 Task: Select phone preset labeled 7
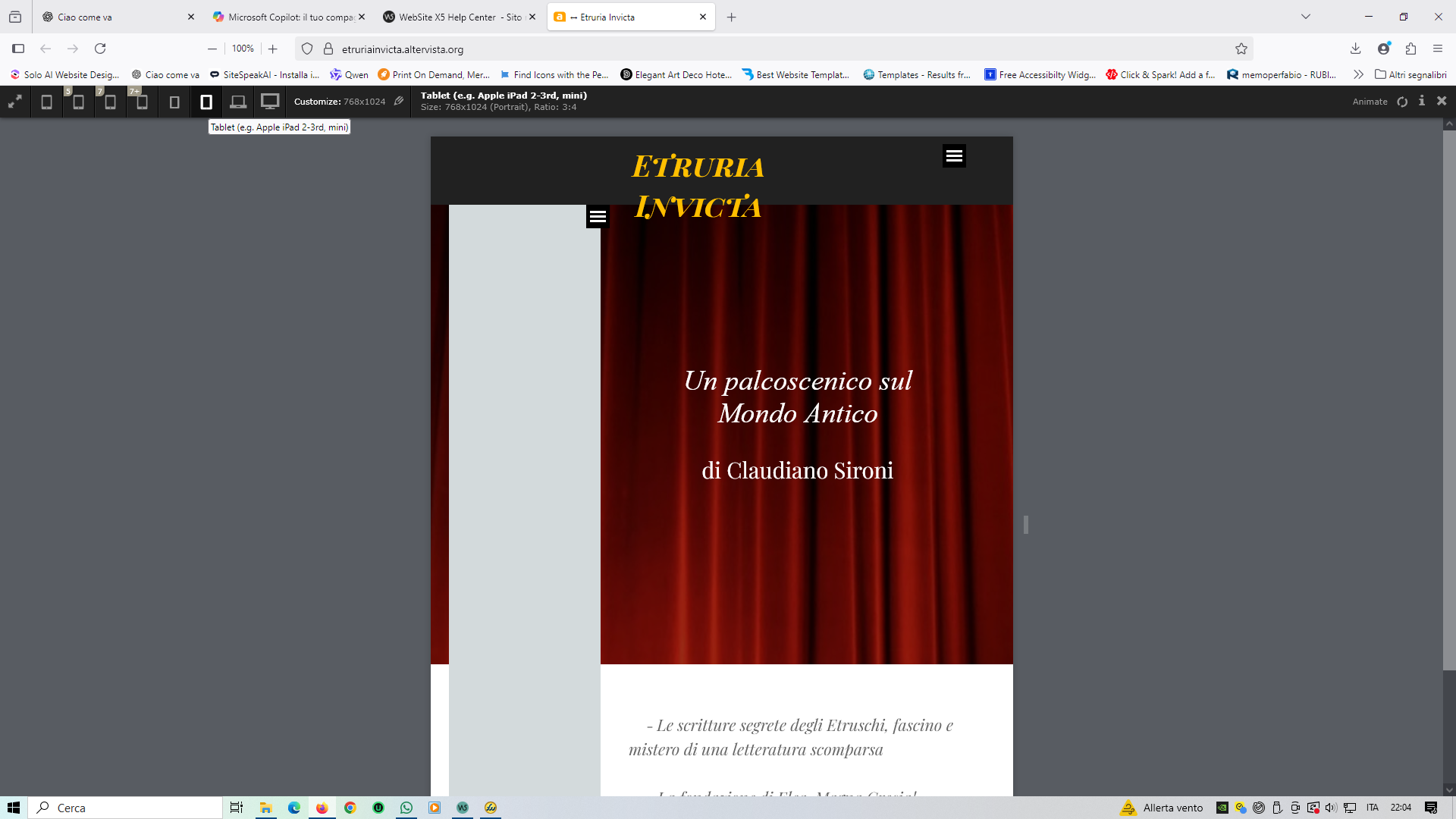pos(110,102)
